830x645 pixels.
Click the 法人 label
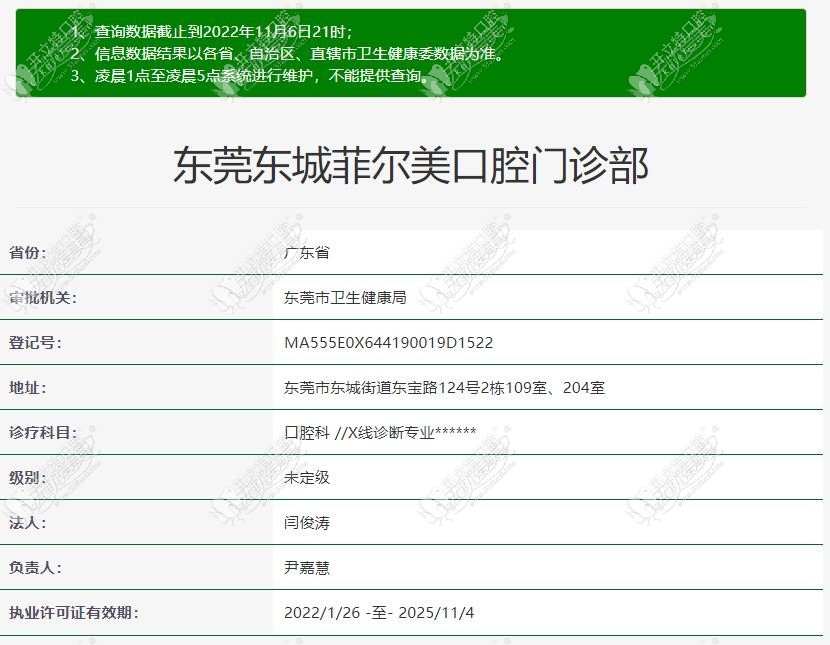28,523
